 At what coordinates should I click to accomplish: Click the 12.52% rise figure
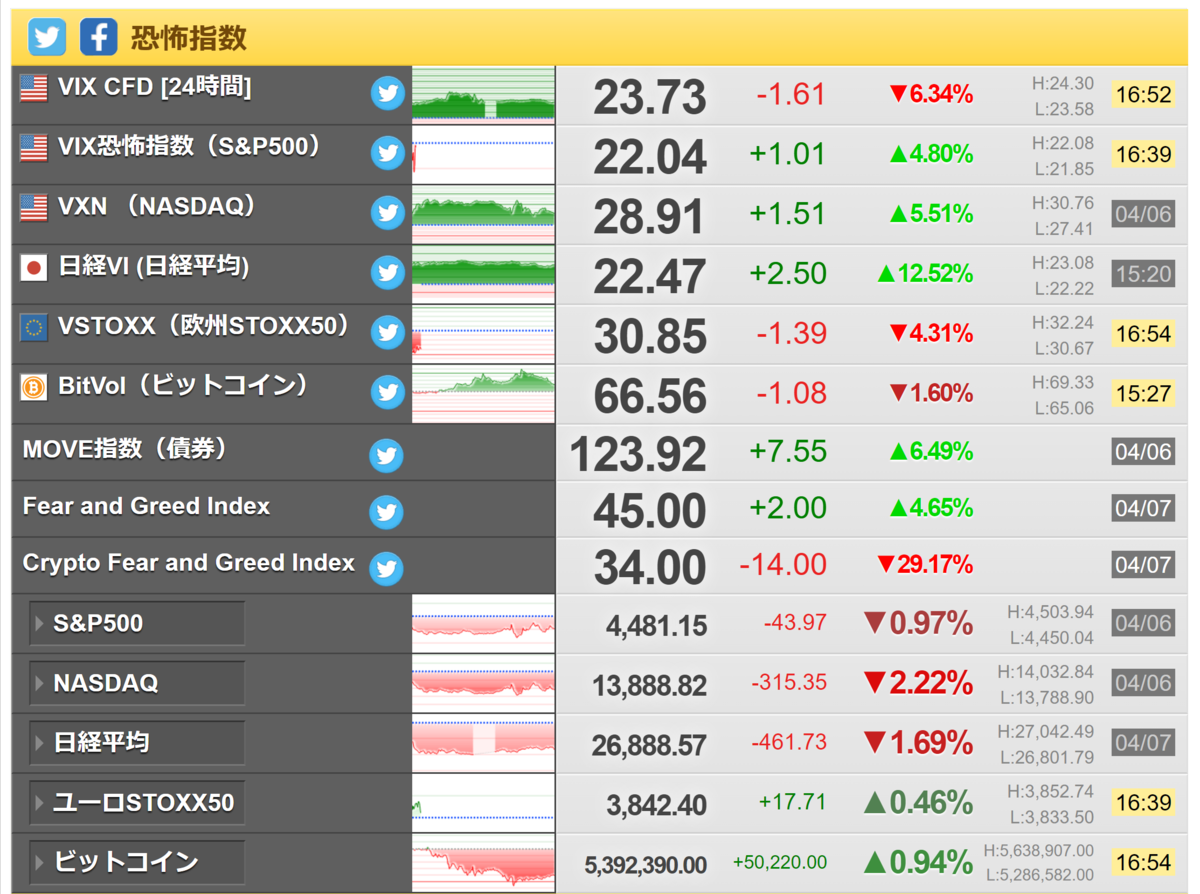pyautogui.click(x=925, y=273)
